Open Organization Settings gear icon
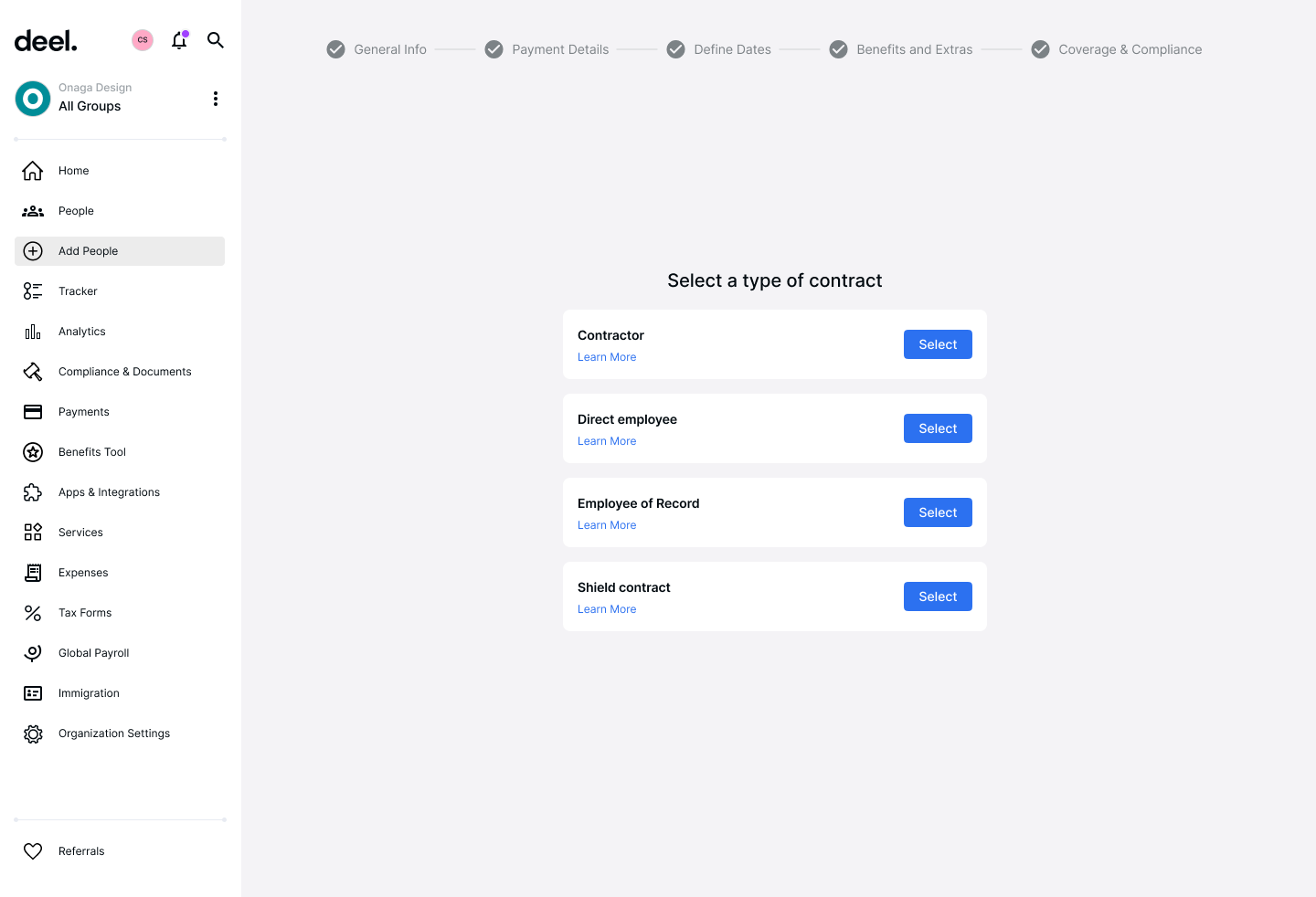The height and width of the screenshot is (897, 1316). (x=33, y=733)
